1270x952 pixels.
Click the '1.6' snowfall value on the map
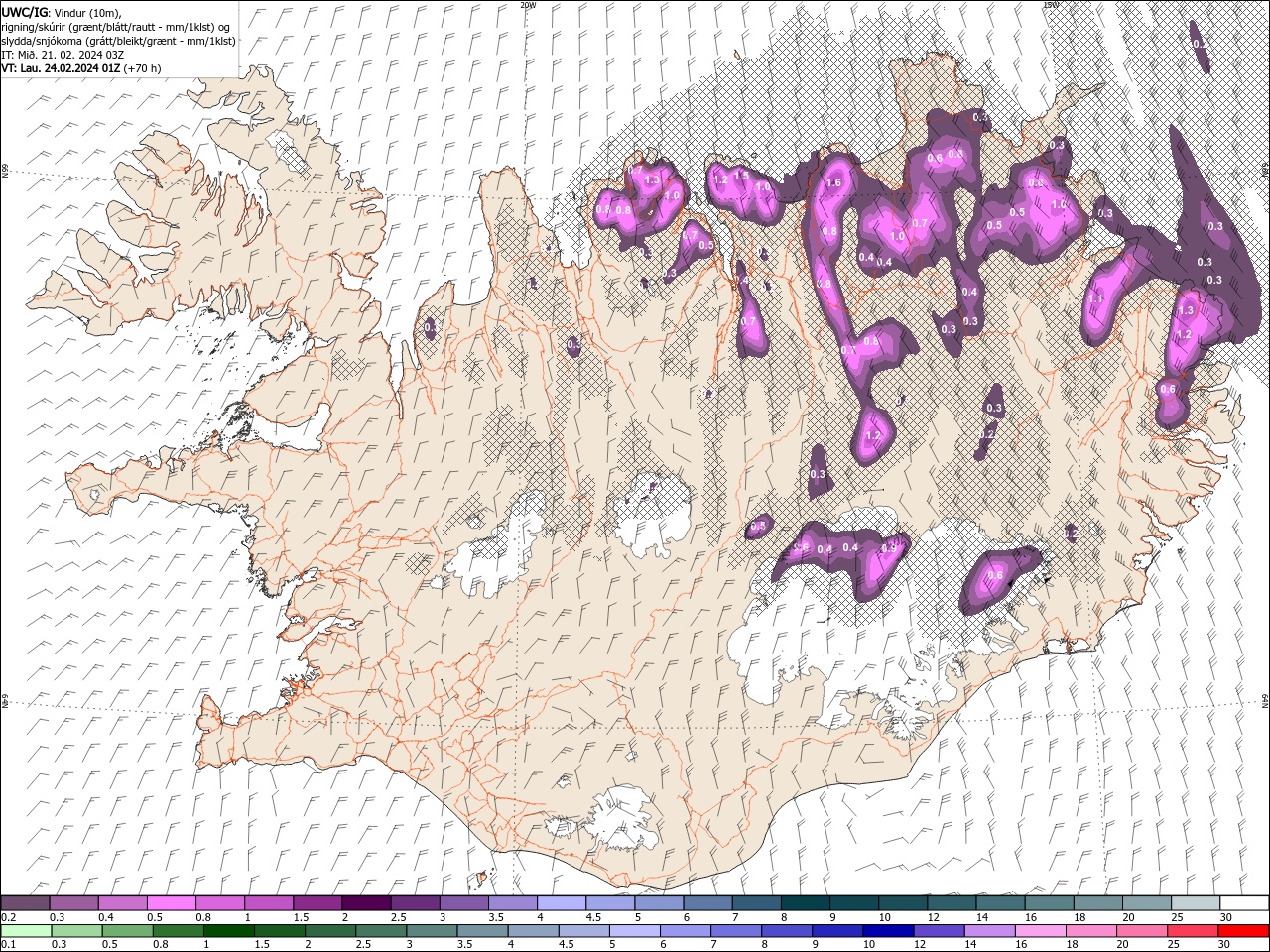[x=833, y=182]
